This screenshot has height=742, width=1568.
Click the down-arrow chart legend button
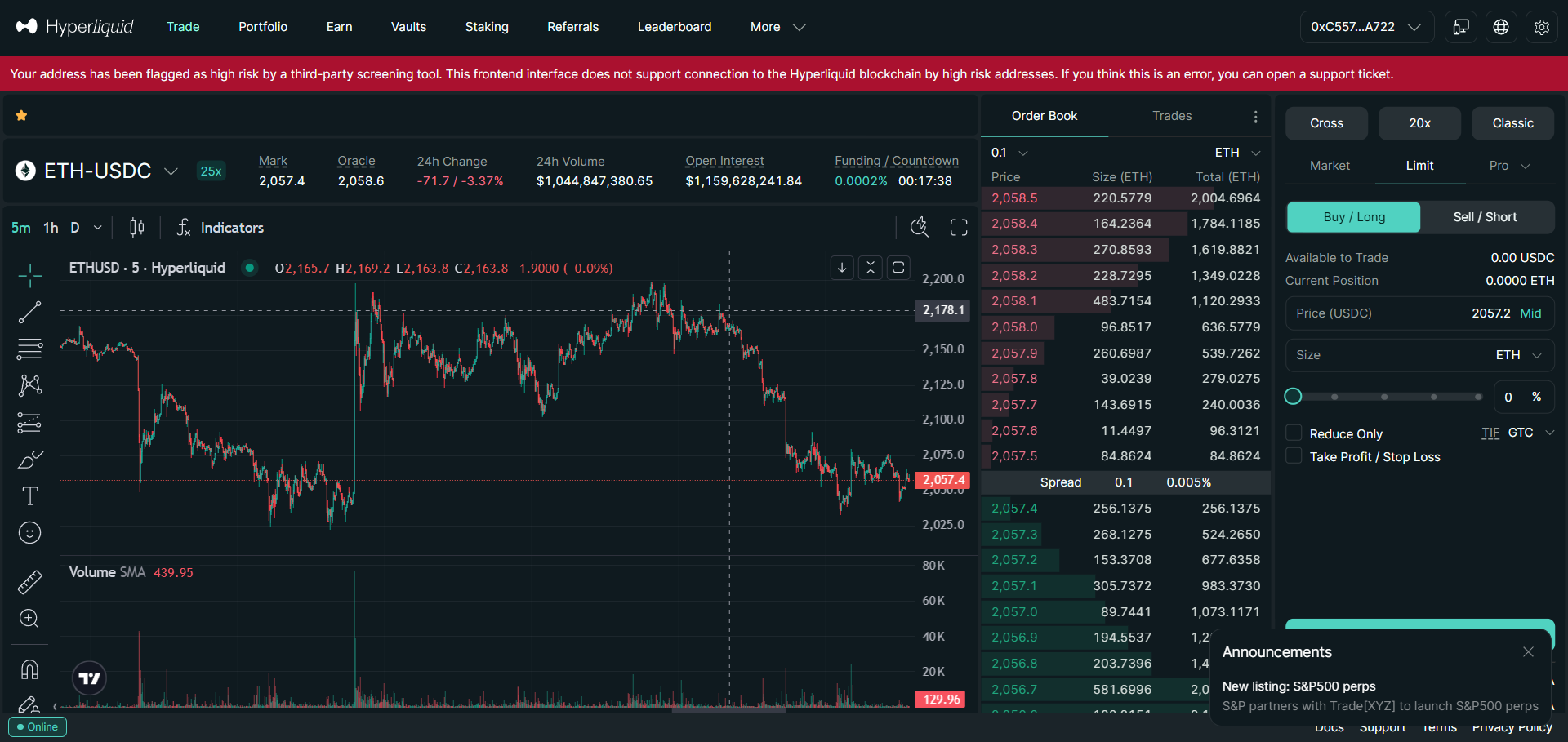click(x=842, y=268)
